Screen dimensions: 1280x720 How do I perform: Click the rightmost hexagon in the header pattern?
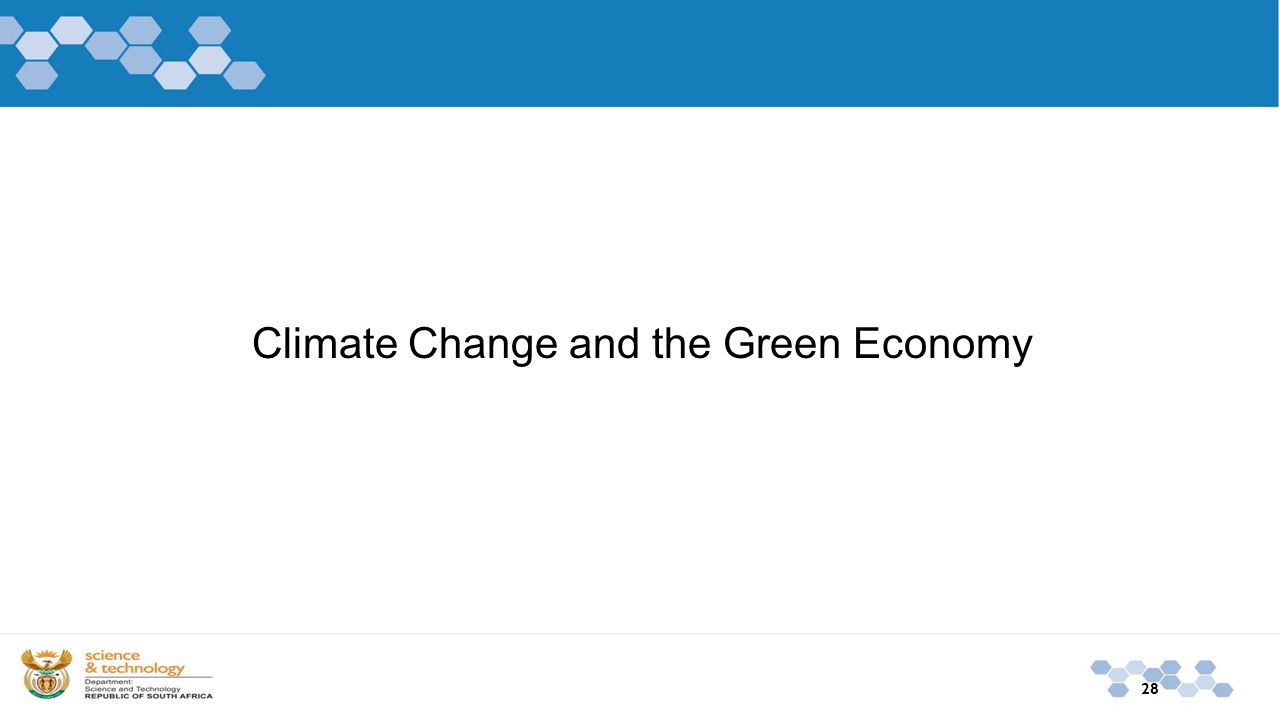(x=244, y=75)
